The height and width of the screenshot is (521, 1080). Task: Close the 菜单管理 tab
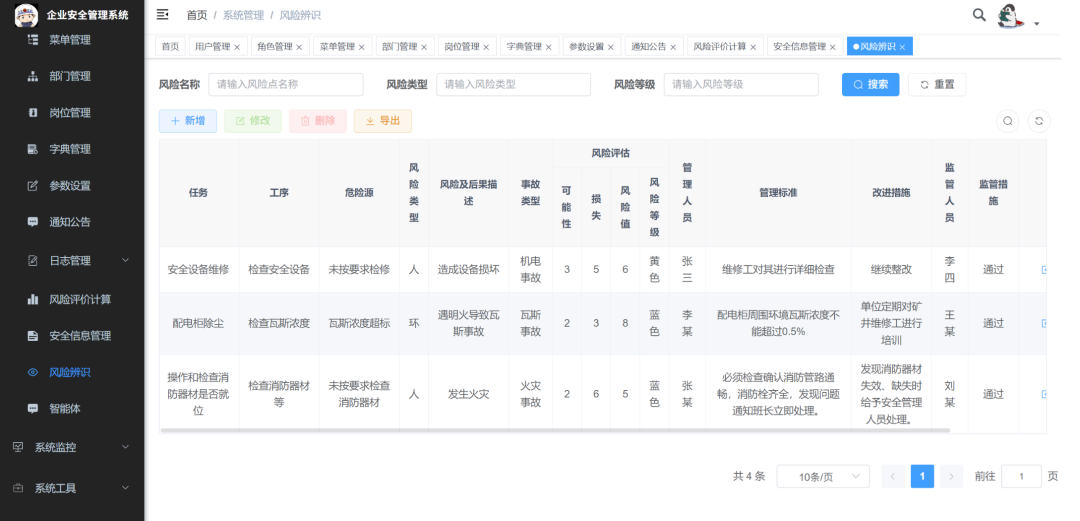362,48
